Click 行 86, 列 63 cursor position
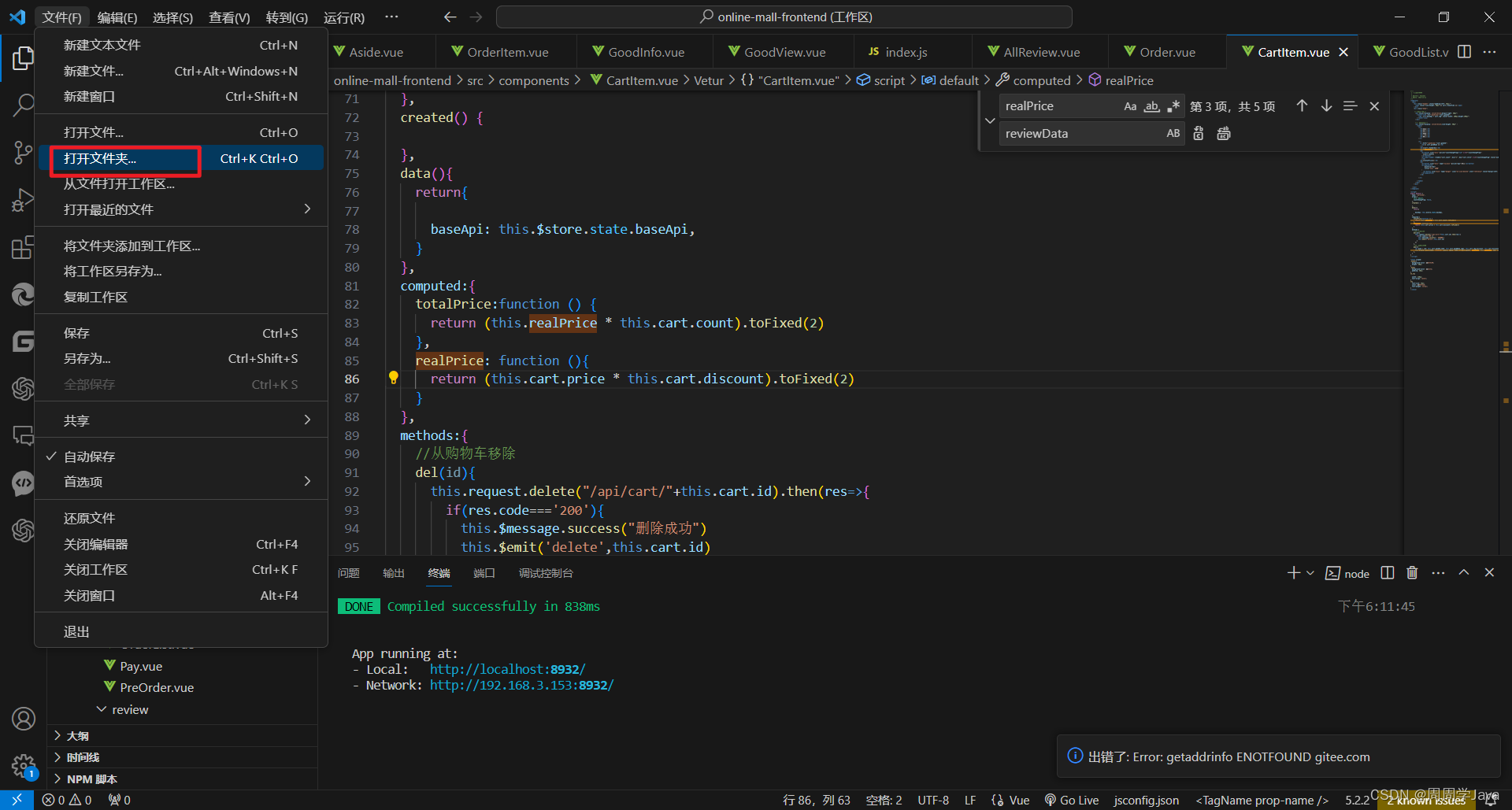Screen dimensions: 1512x810 [x=817, y=800]
